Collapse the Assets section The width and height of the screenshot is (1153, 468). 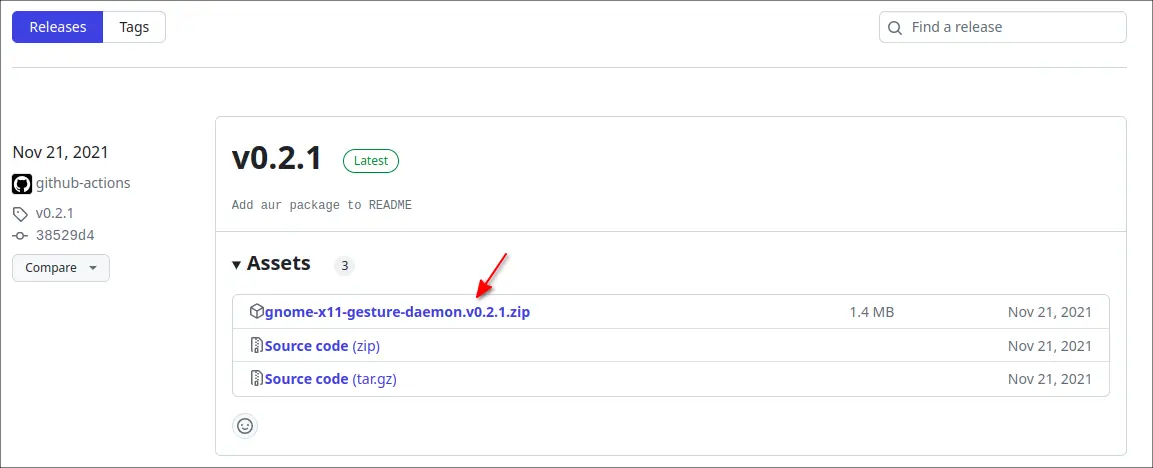pyautogui.click(x=271, y=263)
